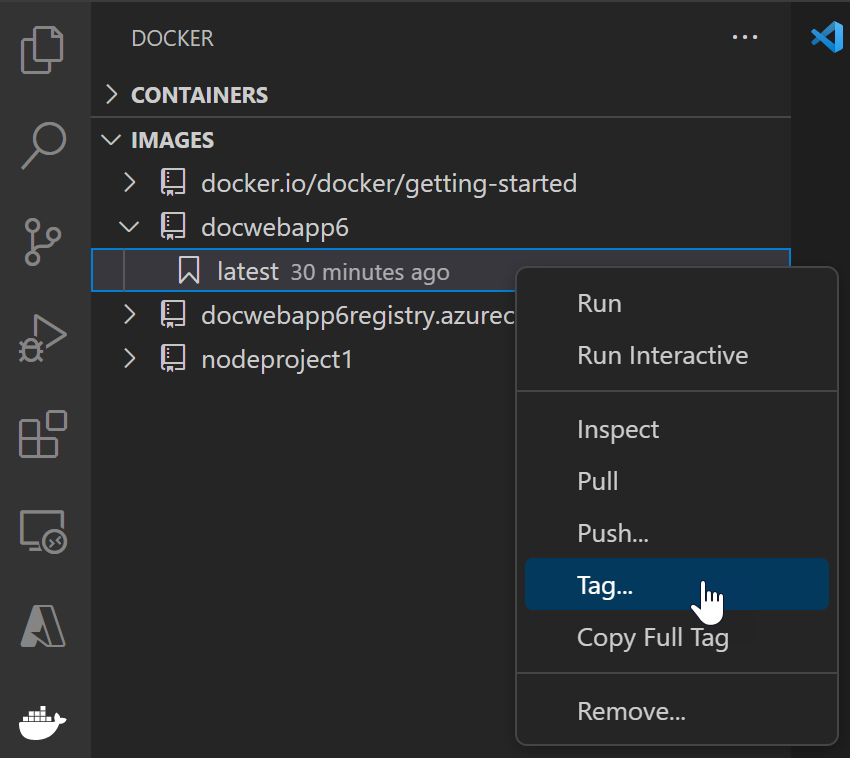Select the nodeproject1 image name

click(x=276, y=360)
